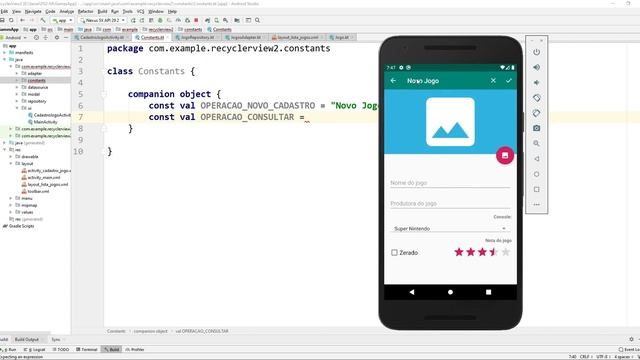Screen dimensions: 640x360
Task: Tap the Nome do jogo input field
Action: point(450,183)
